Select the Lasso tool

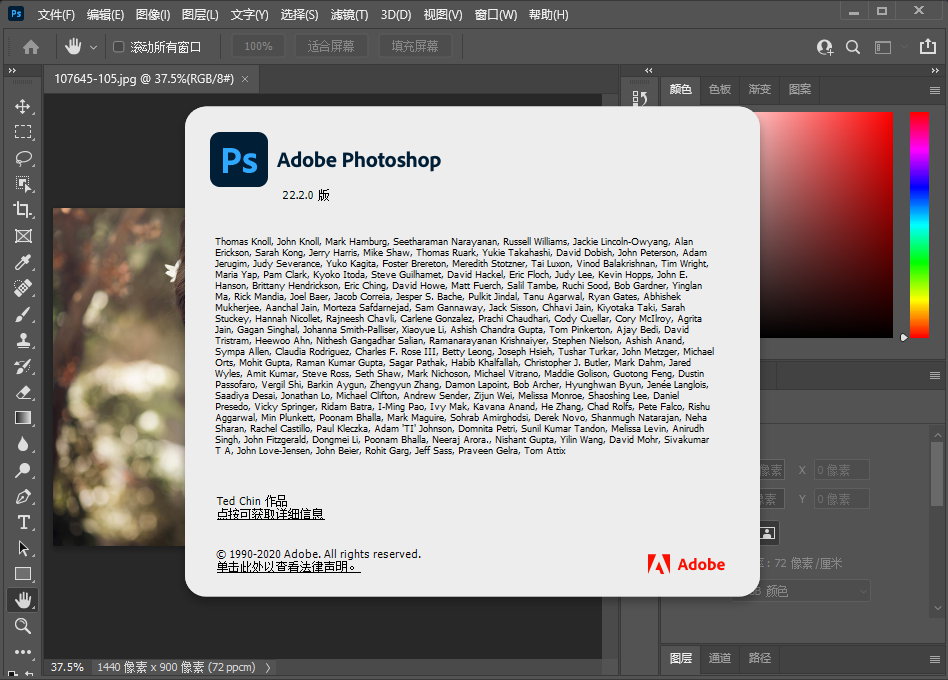[x=23, y=158]
